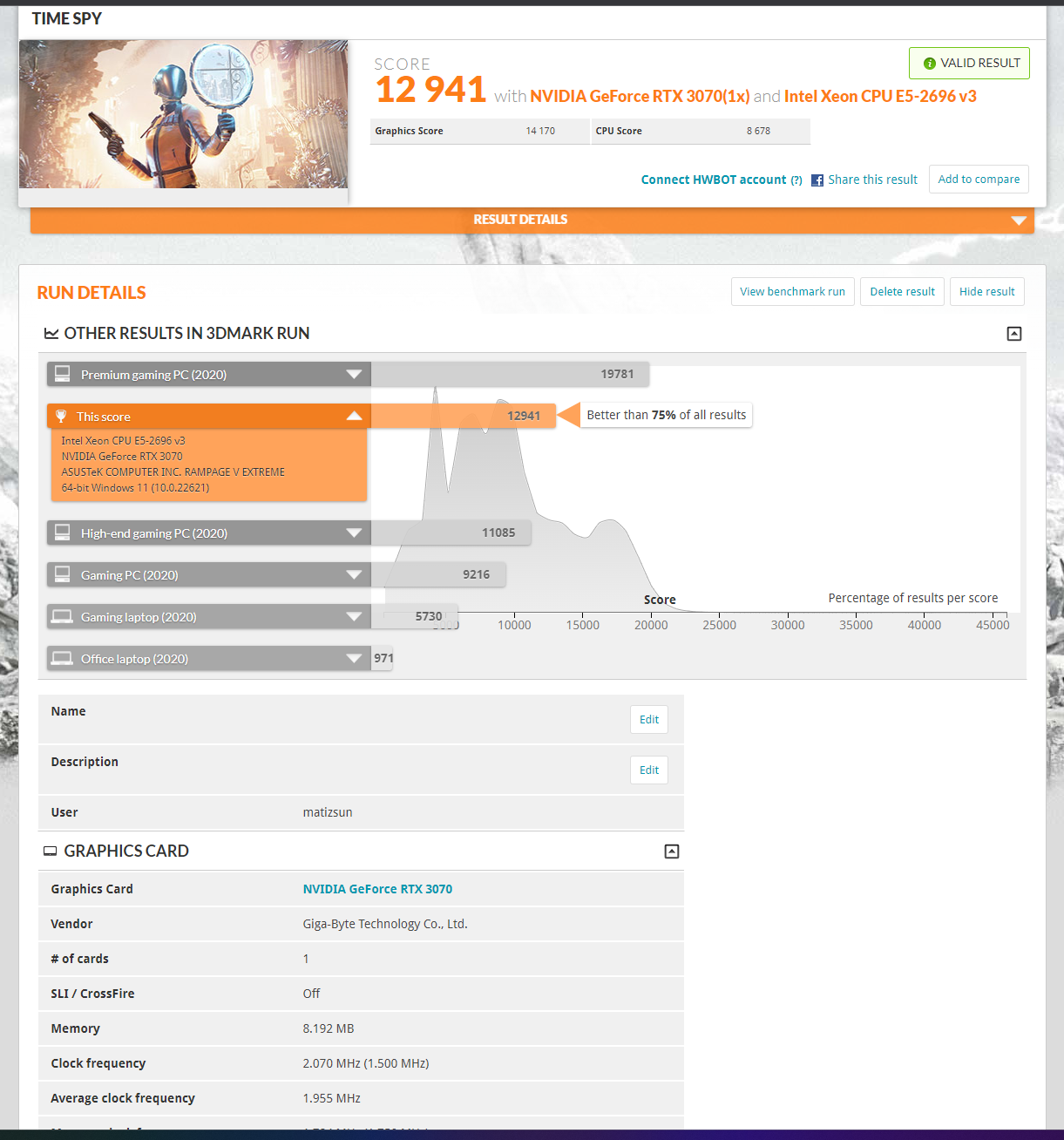
Task: Click the green info icon in Valid Result
Action: (x=929, y=64)
